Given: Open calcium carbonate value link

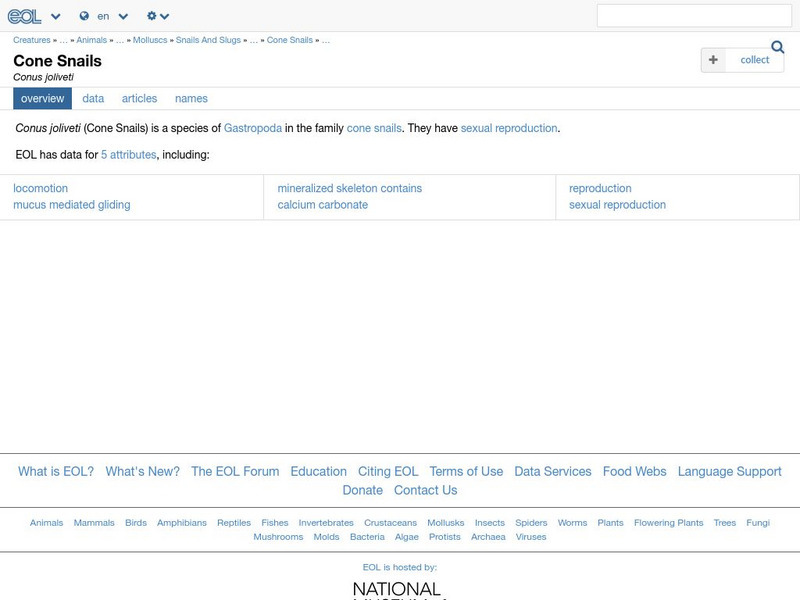Looking at the screenshot, I should (x=322, y=205).
